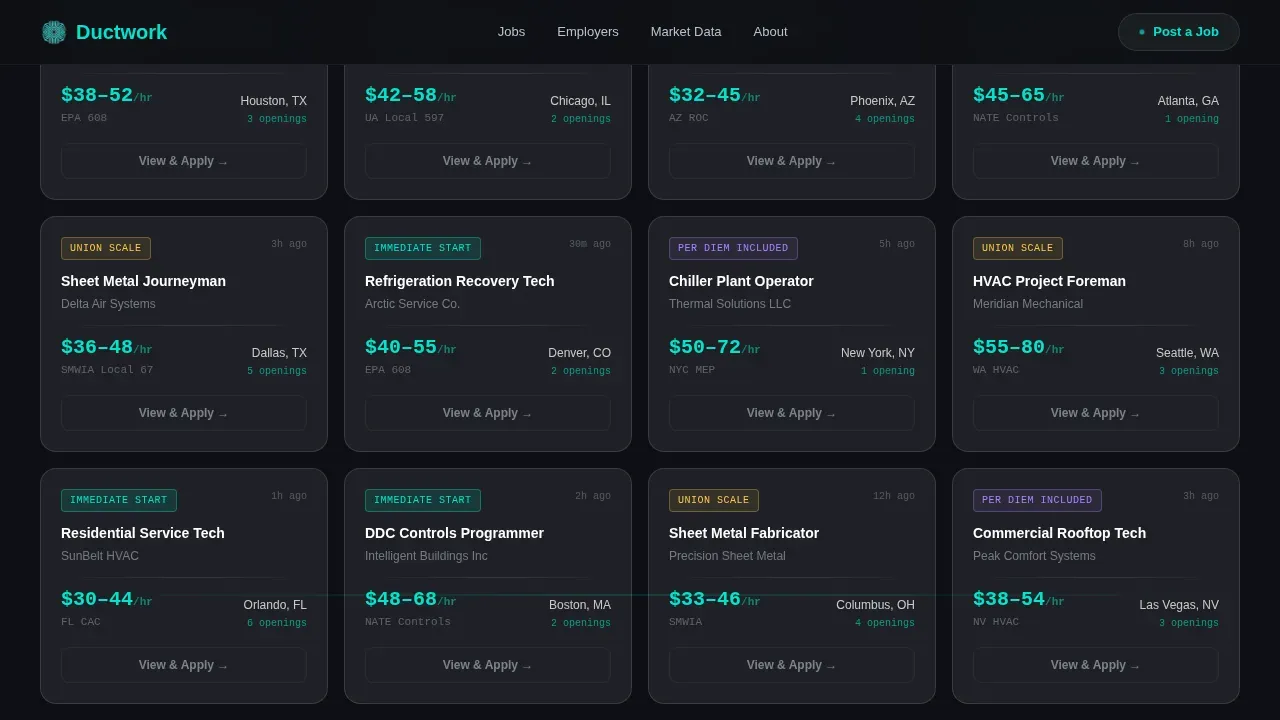Screen dimensions: 1280x720
Task: View & Apply for DDC Controls Programmer
Action: 488,665
